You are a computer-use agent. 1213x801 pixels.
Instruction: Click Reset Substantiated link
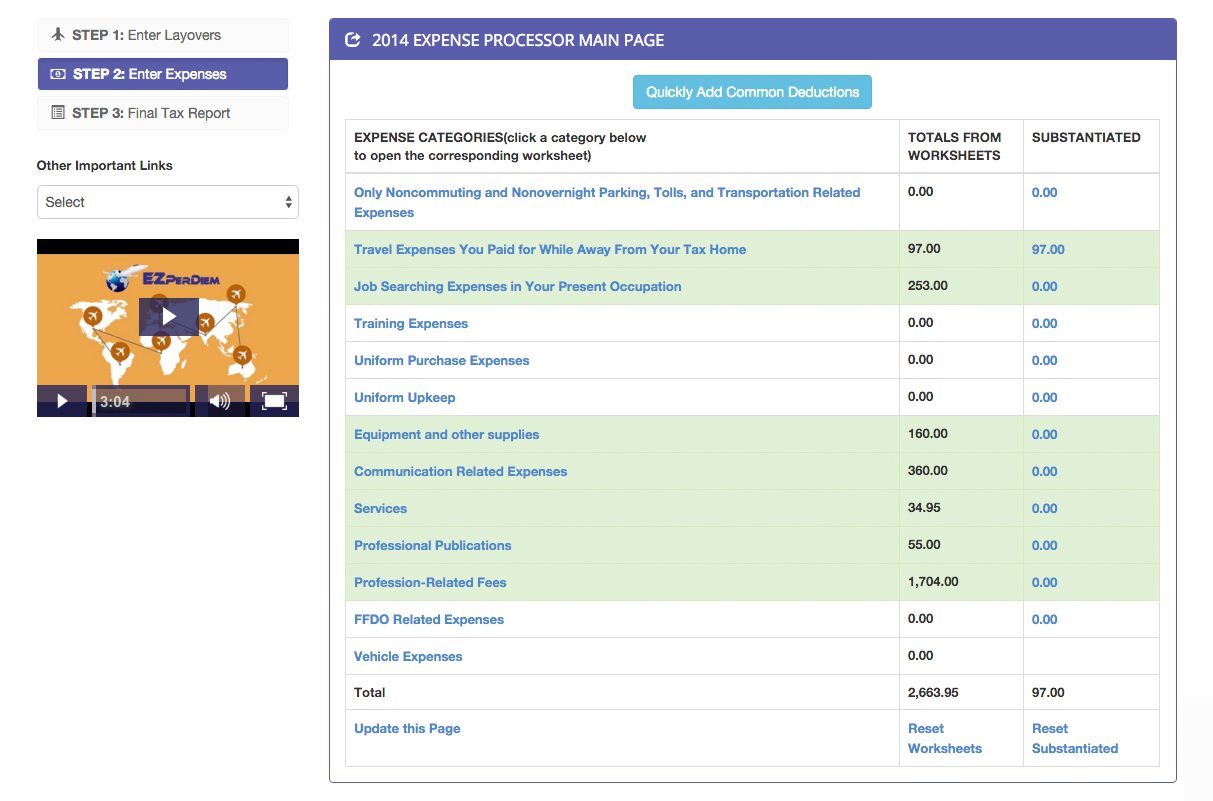(1074, 739)
